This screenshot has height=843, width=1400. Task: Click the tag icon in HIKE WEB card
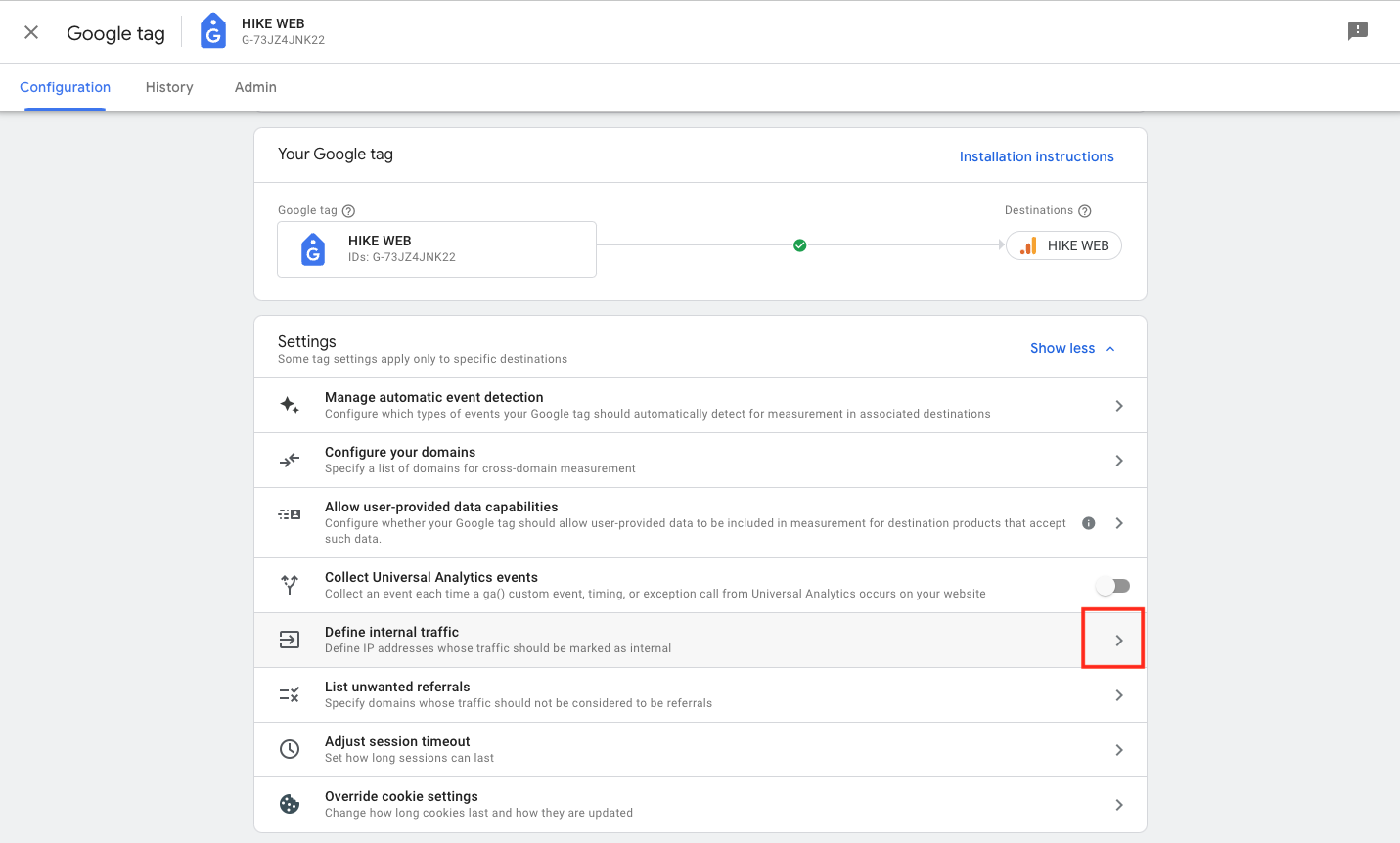[x=313, y=249]
